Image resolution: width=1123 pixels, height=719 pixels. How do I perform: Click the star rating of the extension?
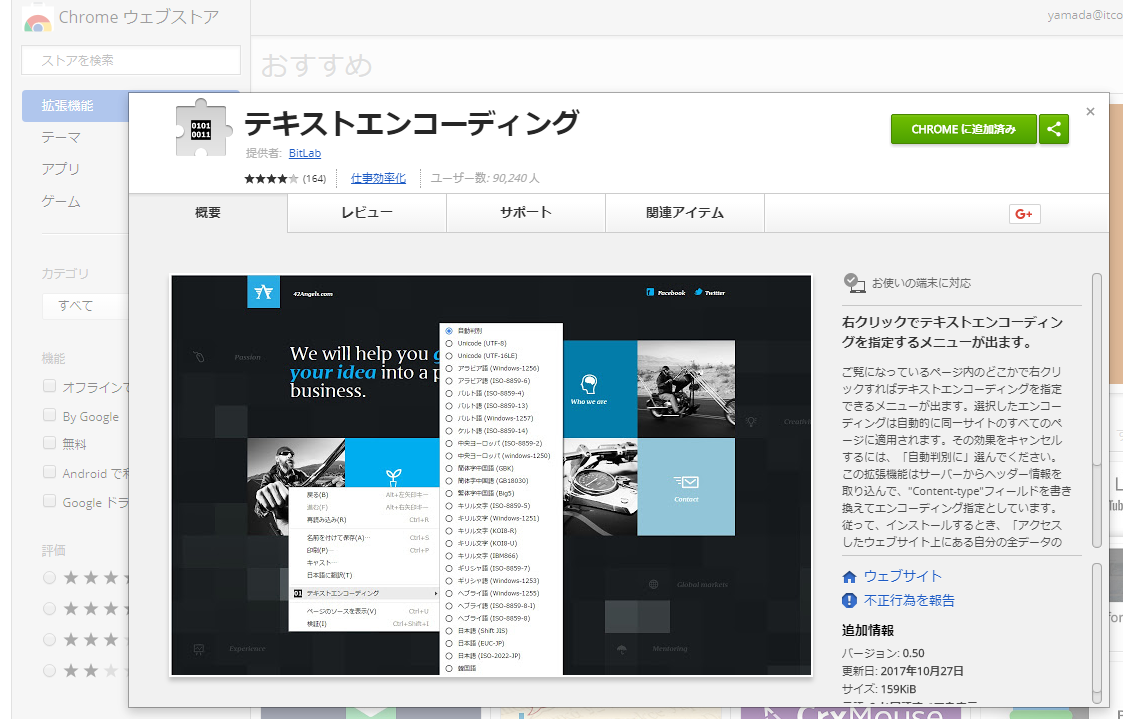[x=271, y=178]
